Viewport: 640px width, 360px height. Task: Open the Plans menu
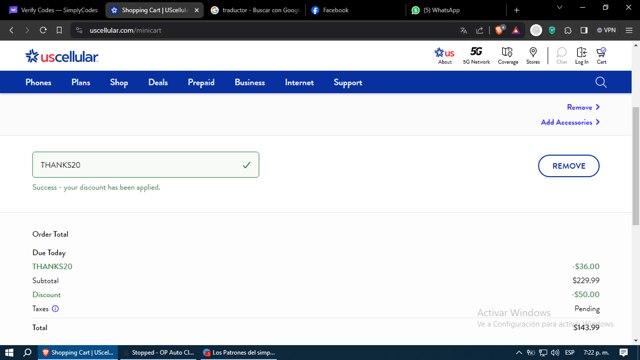[81, 82]
